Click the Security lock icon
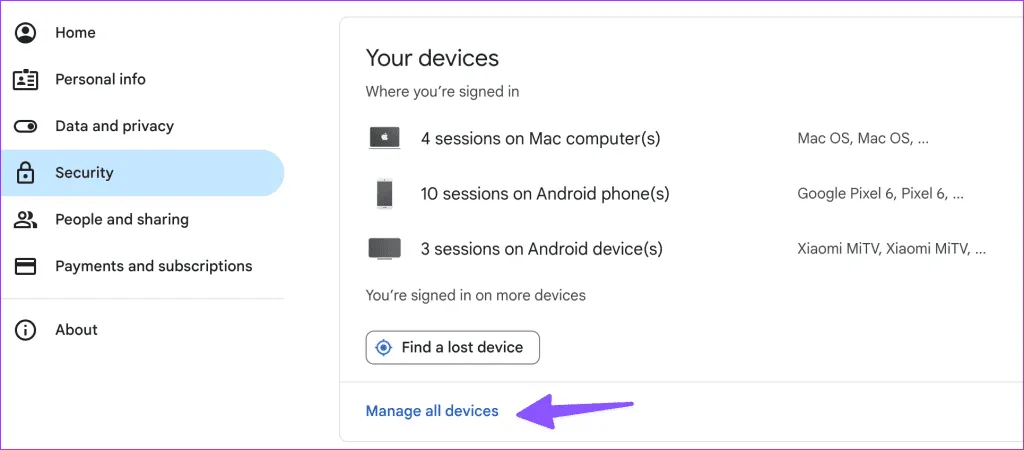 [x=26, y=173]
